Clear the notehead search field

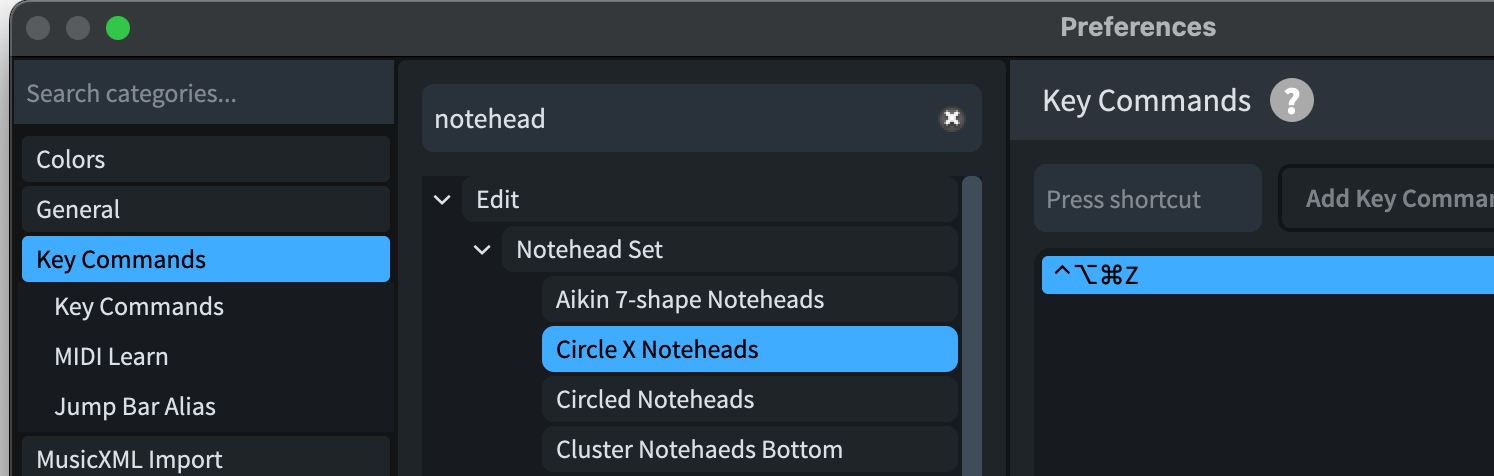click(x=951, y=119)
